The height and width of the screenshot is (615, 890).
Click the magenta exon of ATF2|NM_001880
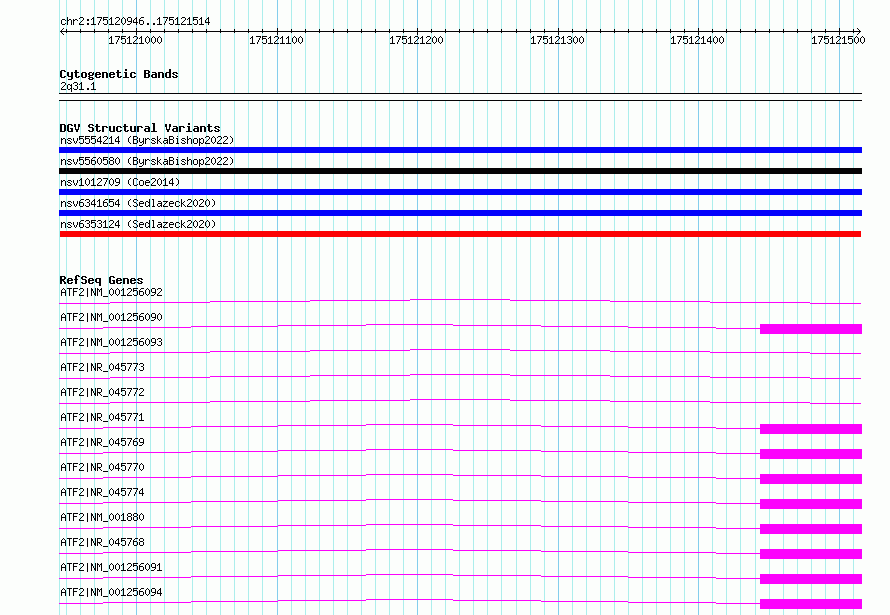point(811,529)
